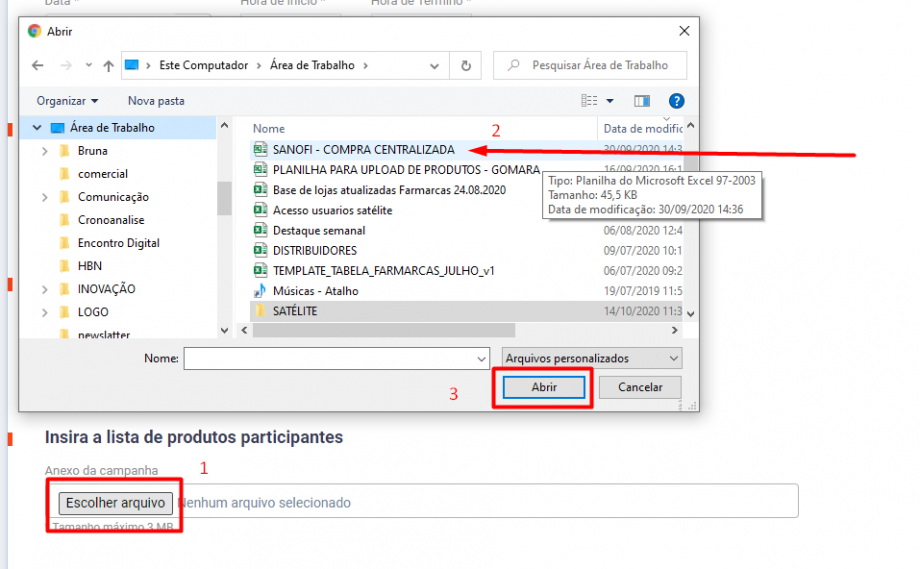920x569 pixels.
Task: Toggle the preview pane icon
Action: [642, 101]
